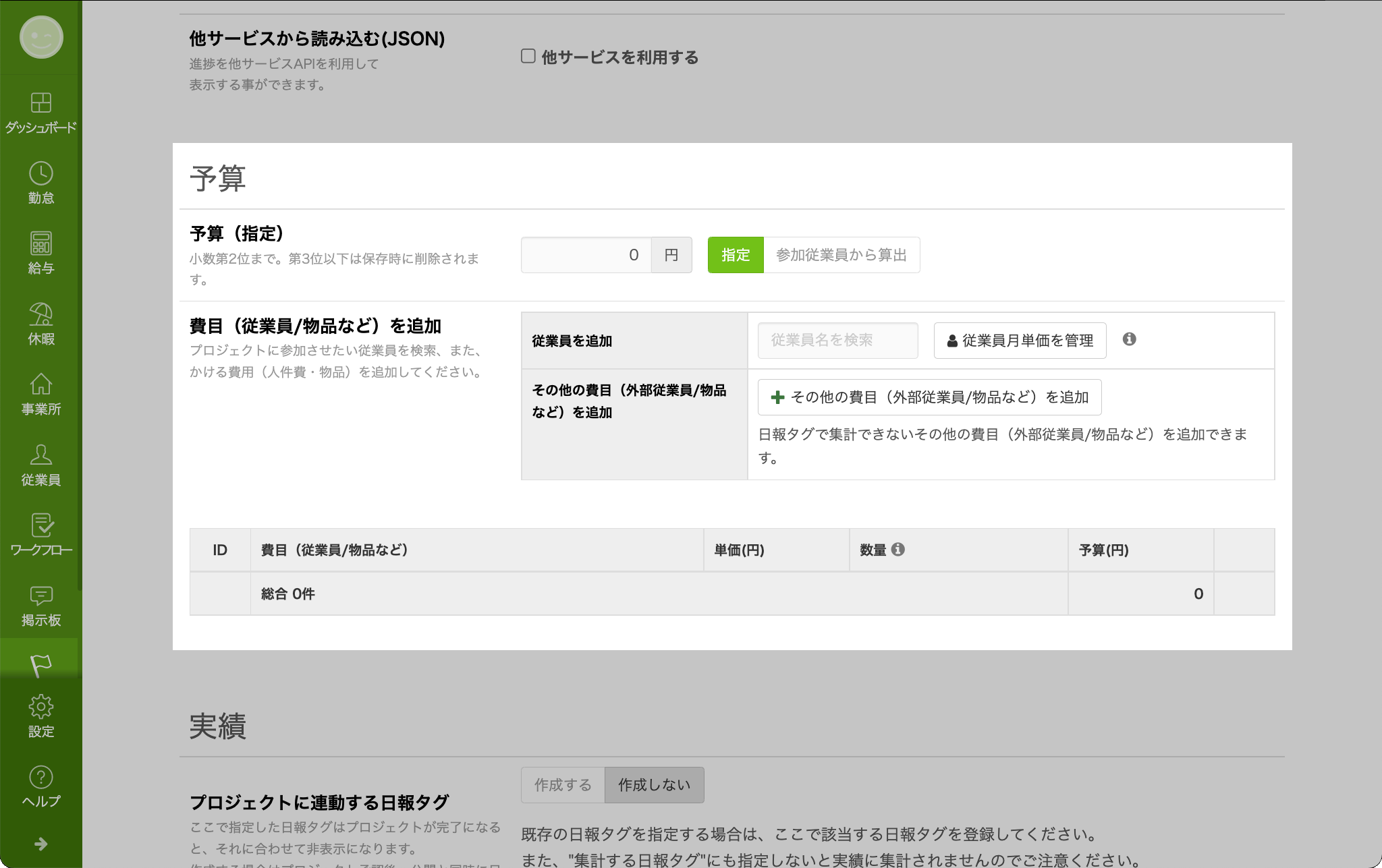The image size is (1382, 868).
Task: Click the info icon beside 数量 header
Action: point(897,550)
